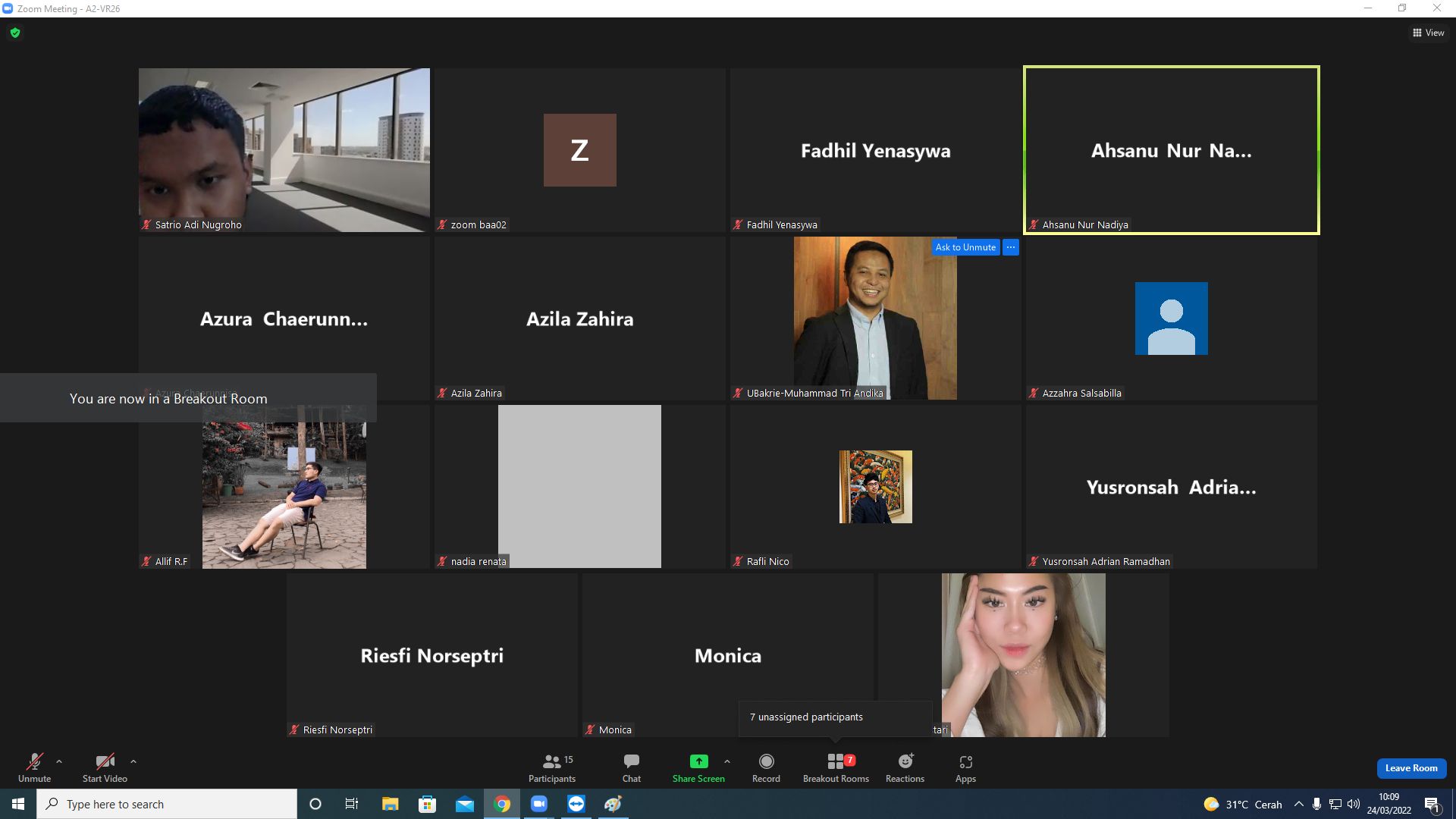Turn on camera with Start Video
This screenshot has height=819, width=1456.
pyautogui.click(x=105, y=767)
